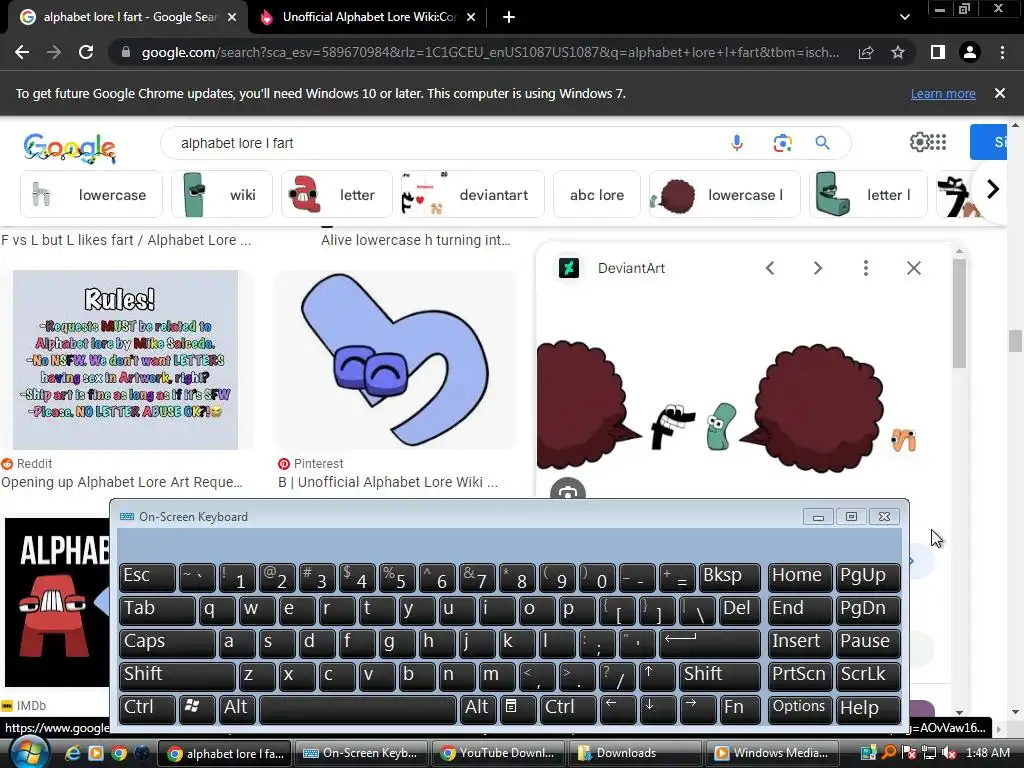Start voice search with the microphone icon
This screenshot has height=768, width=1024.
pyautogui.click(x=737, y=143)
